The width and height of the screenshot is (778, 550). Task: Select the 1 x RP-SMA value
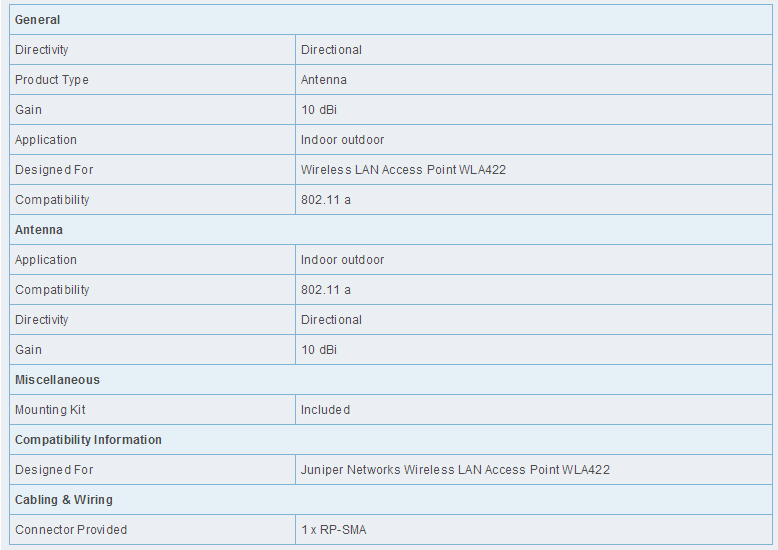tap(334, 530)
